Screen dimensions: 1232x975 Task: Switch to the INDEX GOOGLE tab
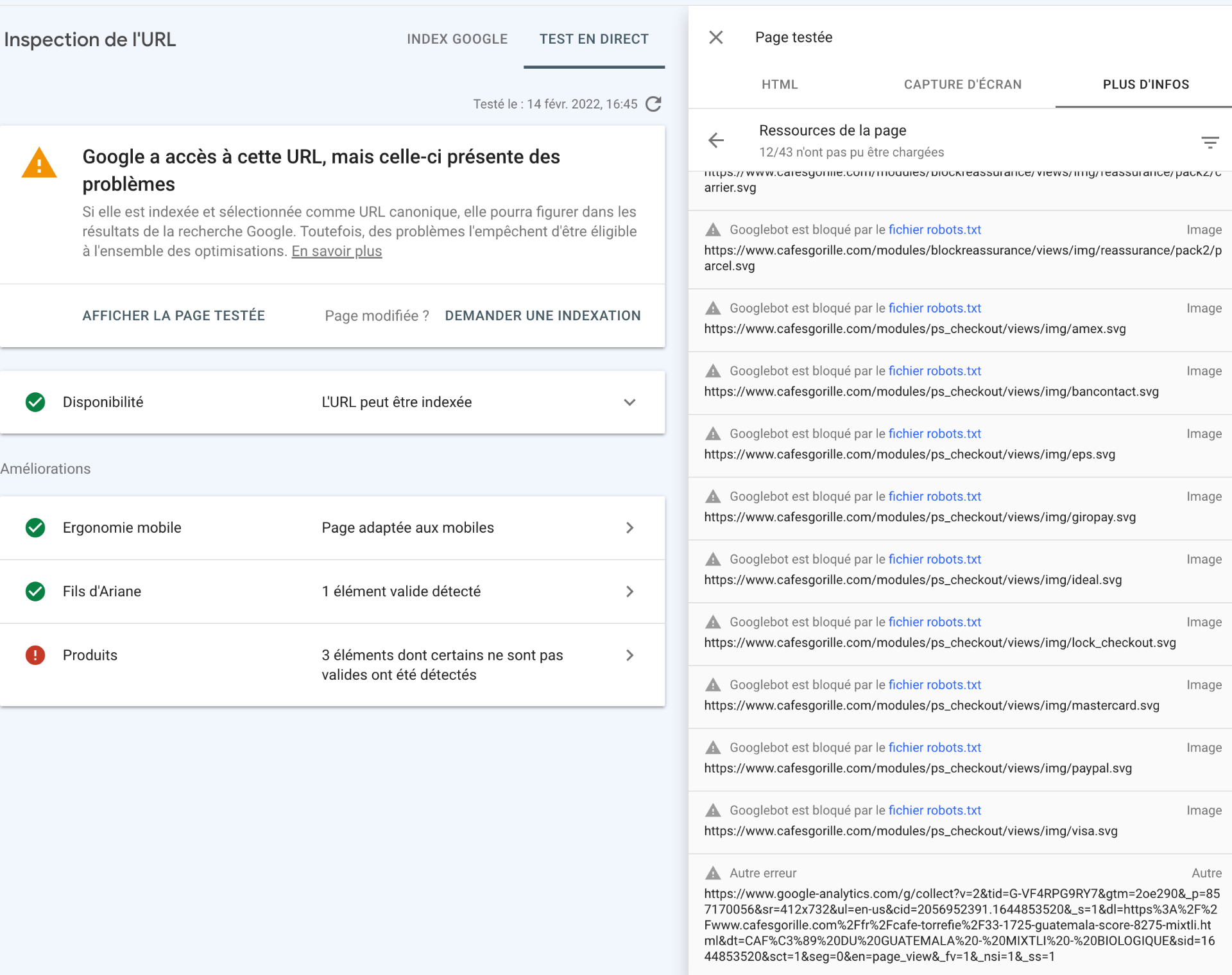pyautogui.click(x=457, y=39)
